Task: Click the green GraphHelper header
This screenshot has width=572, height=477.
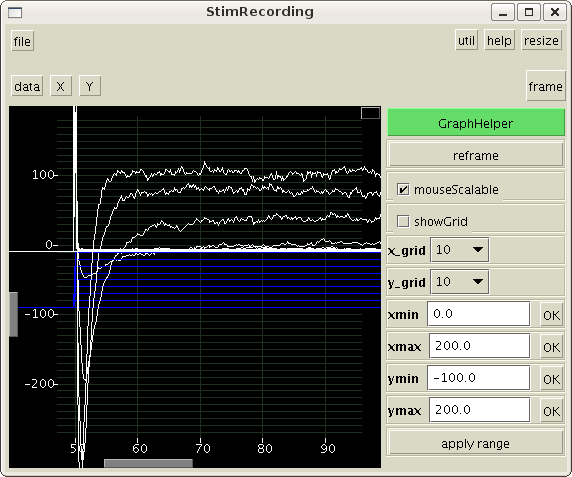Action: 476,123
